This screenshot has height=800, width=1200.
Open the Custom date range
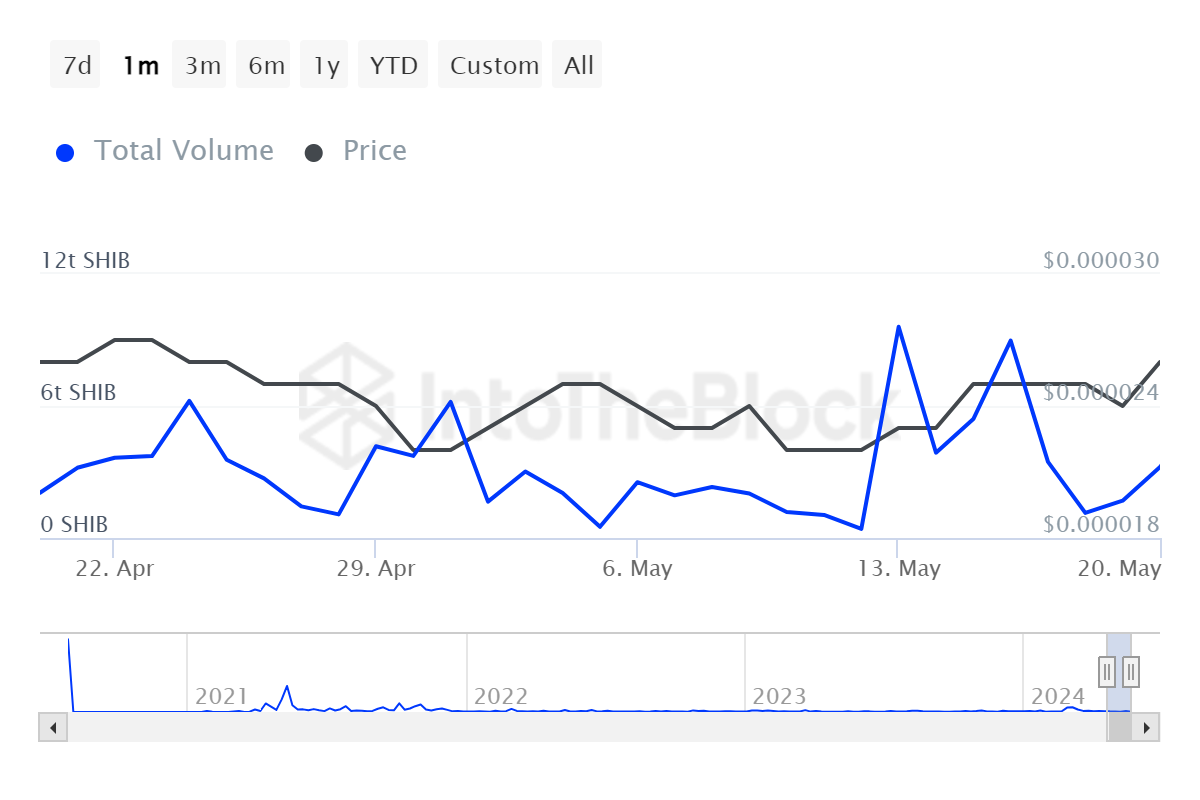494,66
